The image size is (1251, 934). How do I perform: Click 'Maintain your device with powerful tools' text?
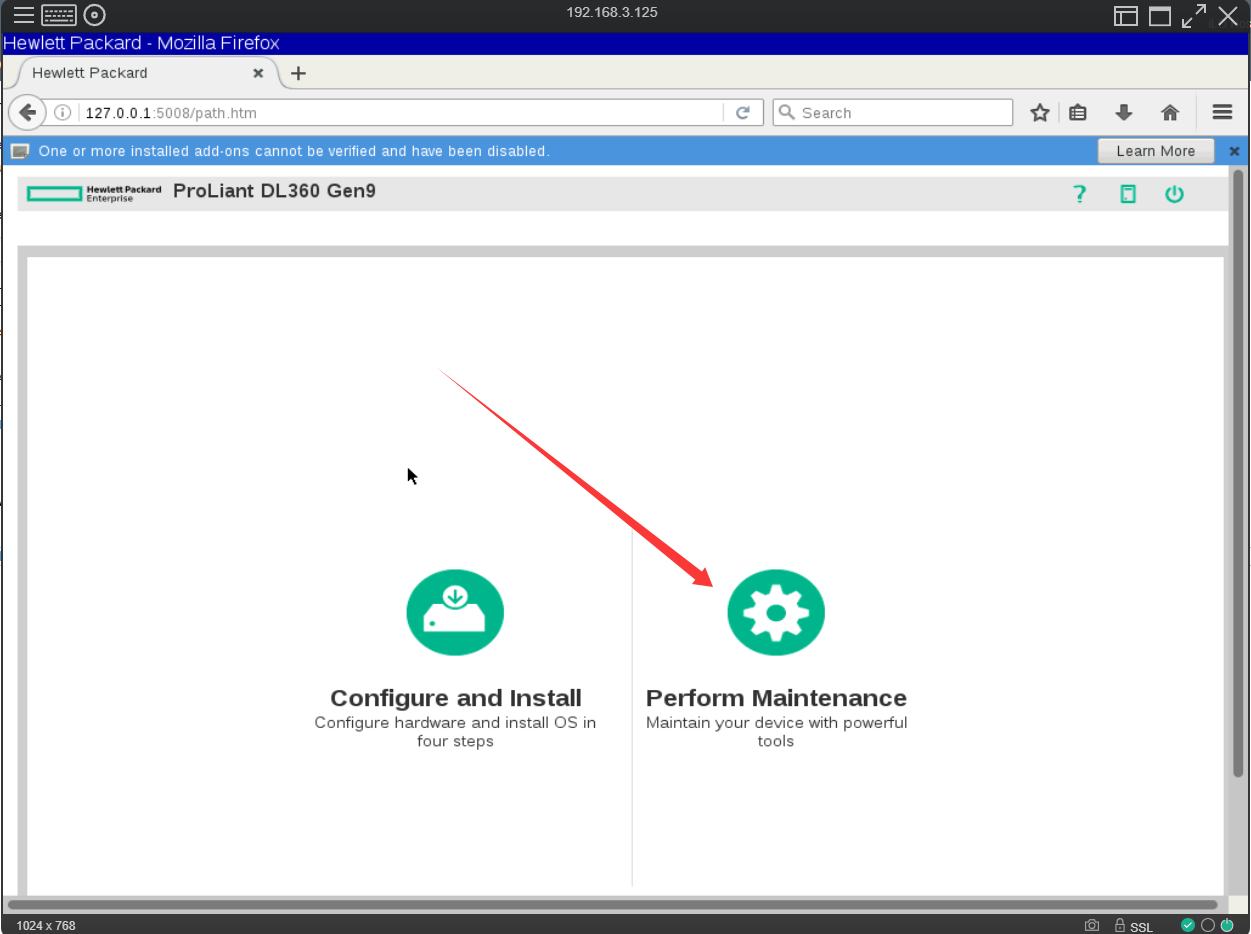[776, 731]
